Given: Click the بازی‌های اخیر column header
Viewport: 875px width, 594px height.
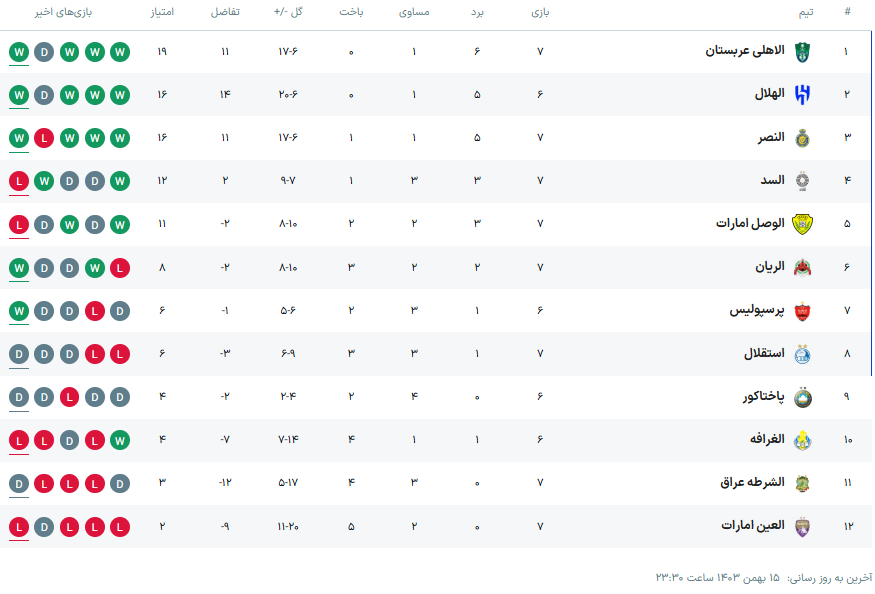Looking at the screenshot, I should [63, 12].
